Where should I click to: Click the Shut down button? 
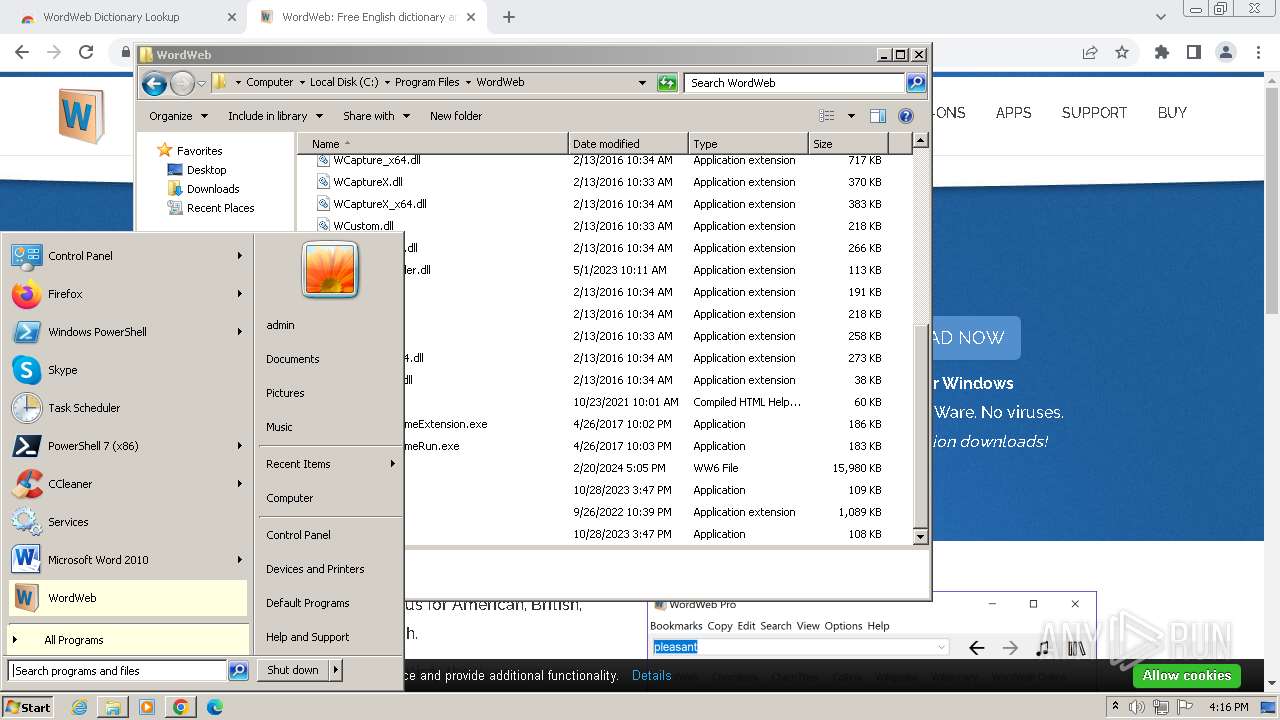[293, 670]
